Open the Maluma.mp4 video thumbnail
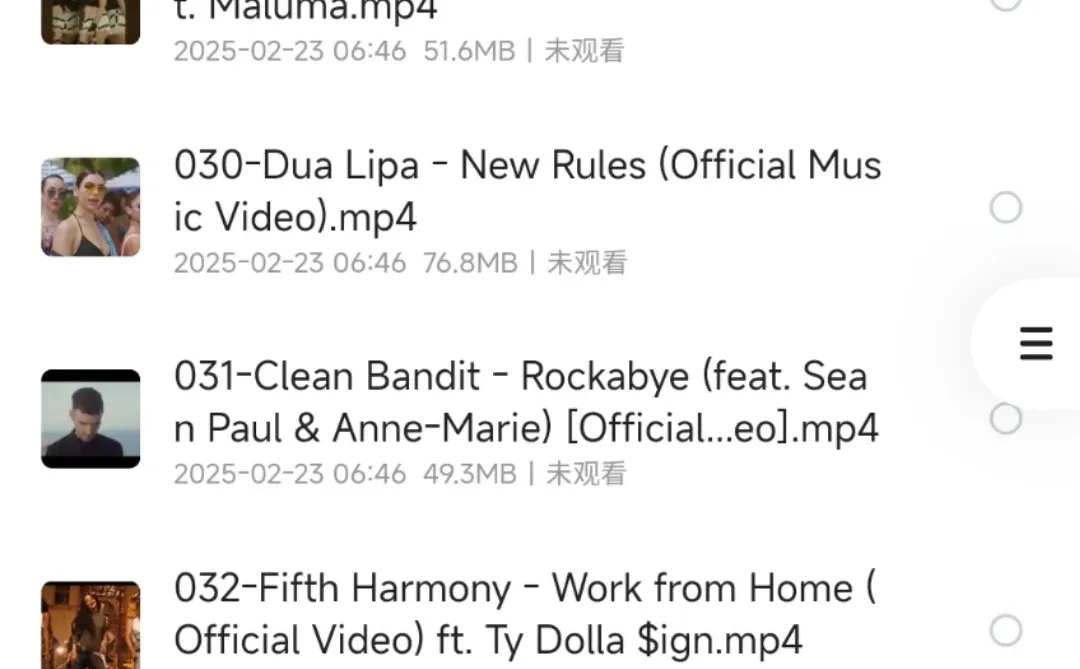Image resolution: width=1080 pixels, height=669 pixels. 91,22
